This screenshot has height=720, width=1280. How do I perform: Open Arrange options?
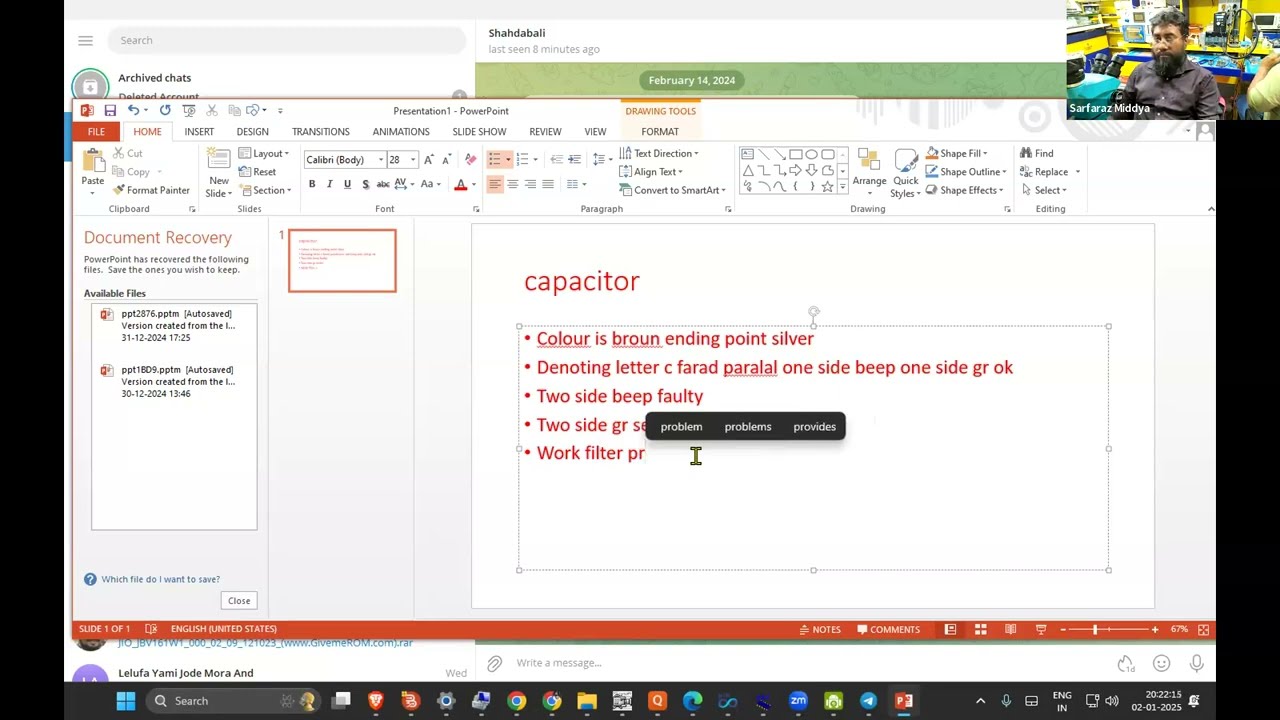tap(869, 172)
